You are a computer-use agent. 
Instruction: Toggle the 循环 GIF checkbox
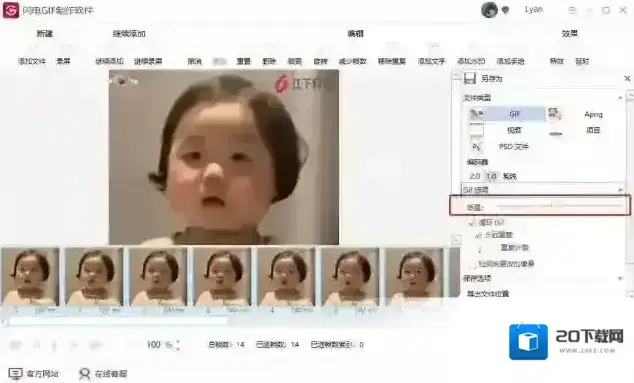click(x=471, y=222)
